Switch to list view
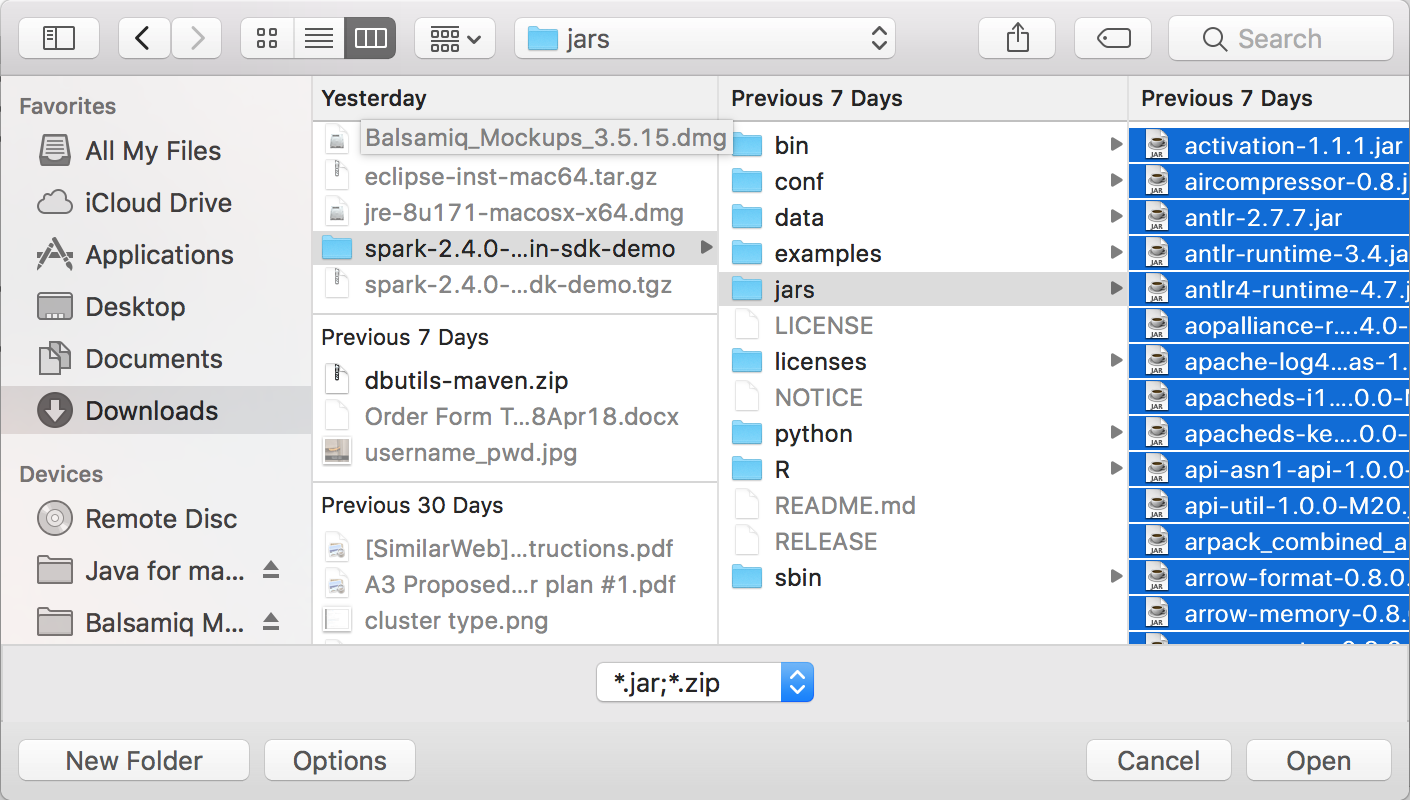Image resolution: width=1410 pixels, height=800 pixels. pyautogui.click(x=318, y=37)
